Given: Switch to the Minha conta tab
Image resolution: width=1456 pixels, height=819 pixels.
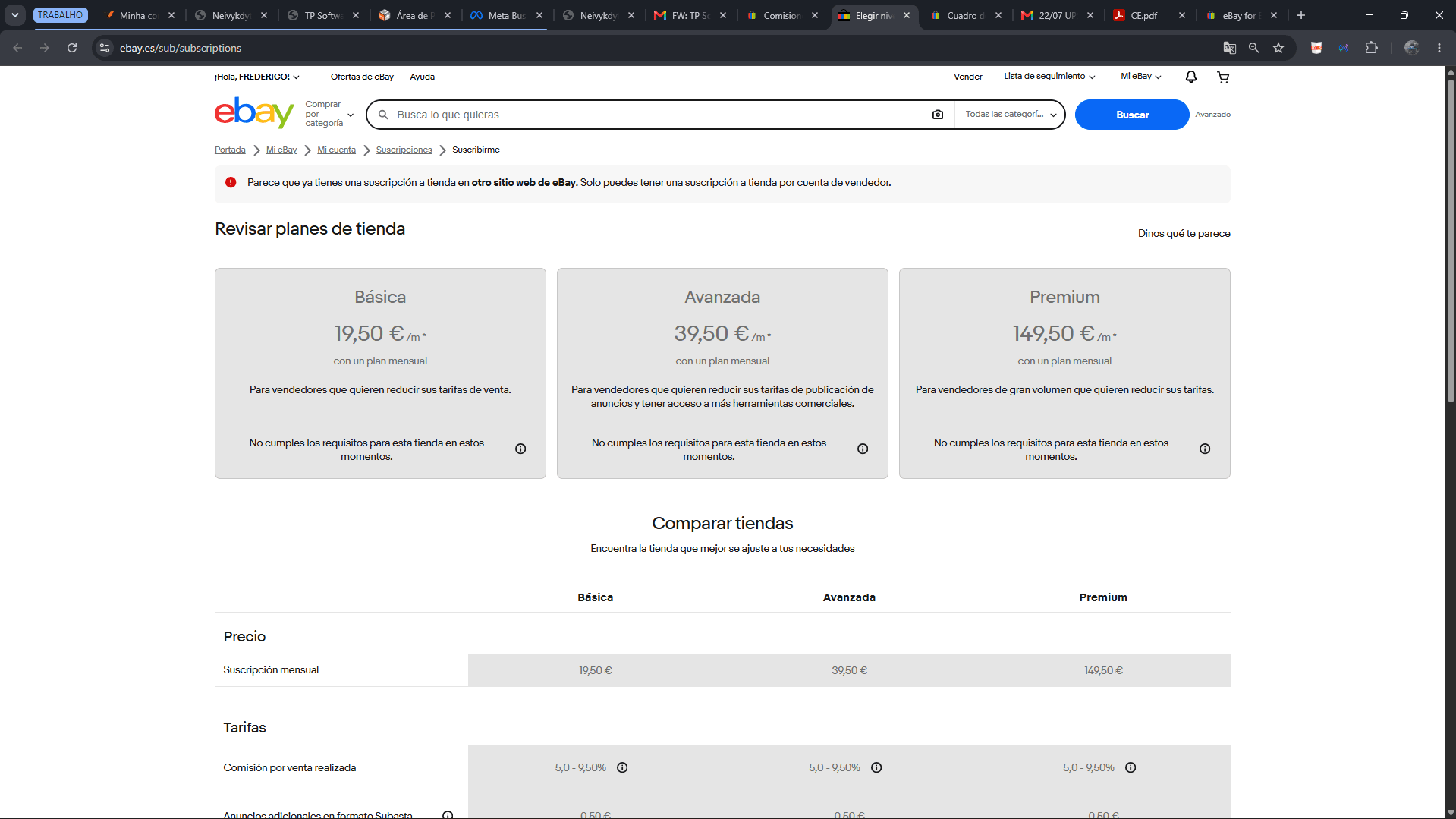Looking at the screenshot, I should pos(140,15).
